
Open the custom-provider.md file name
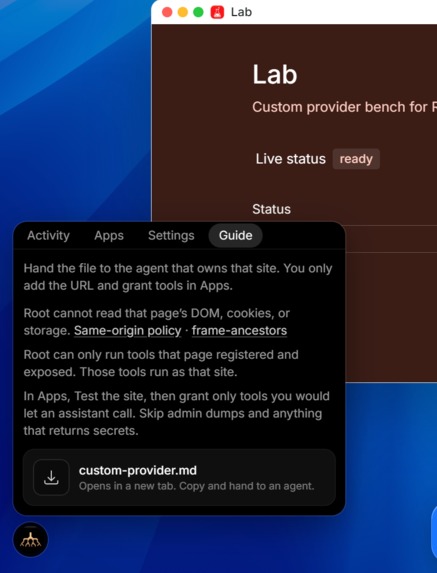click(138, 470)
